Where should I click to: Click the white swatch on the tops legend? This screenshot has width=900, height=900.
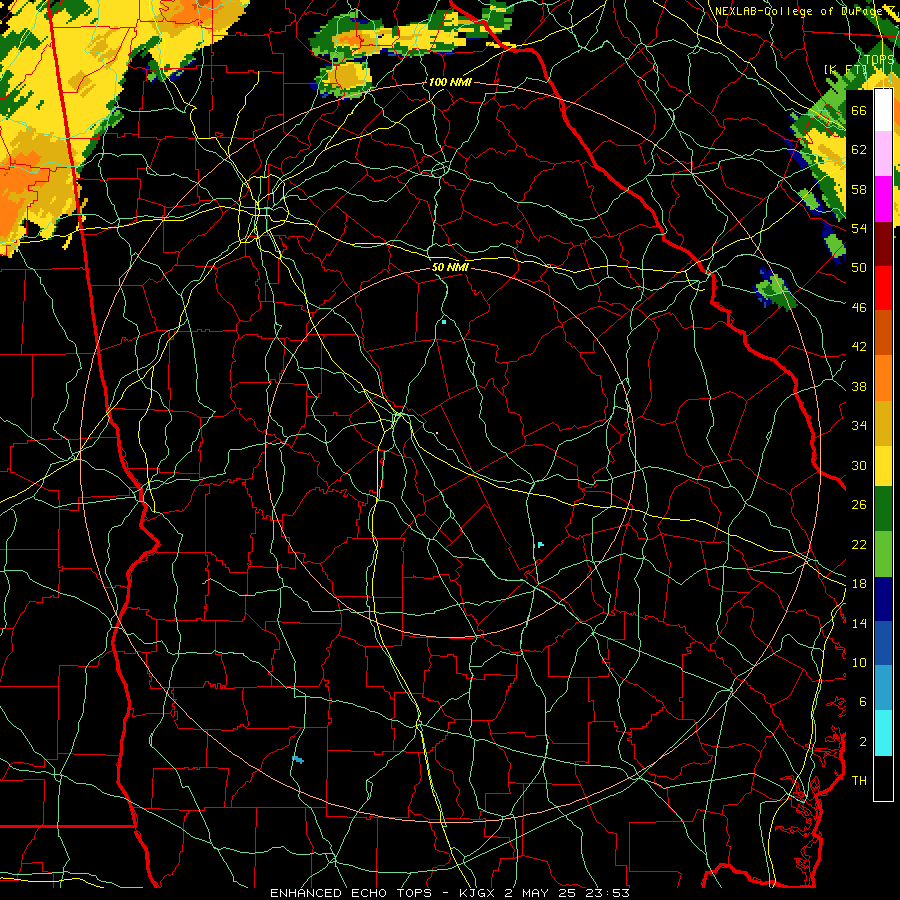point(883,110)
